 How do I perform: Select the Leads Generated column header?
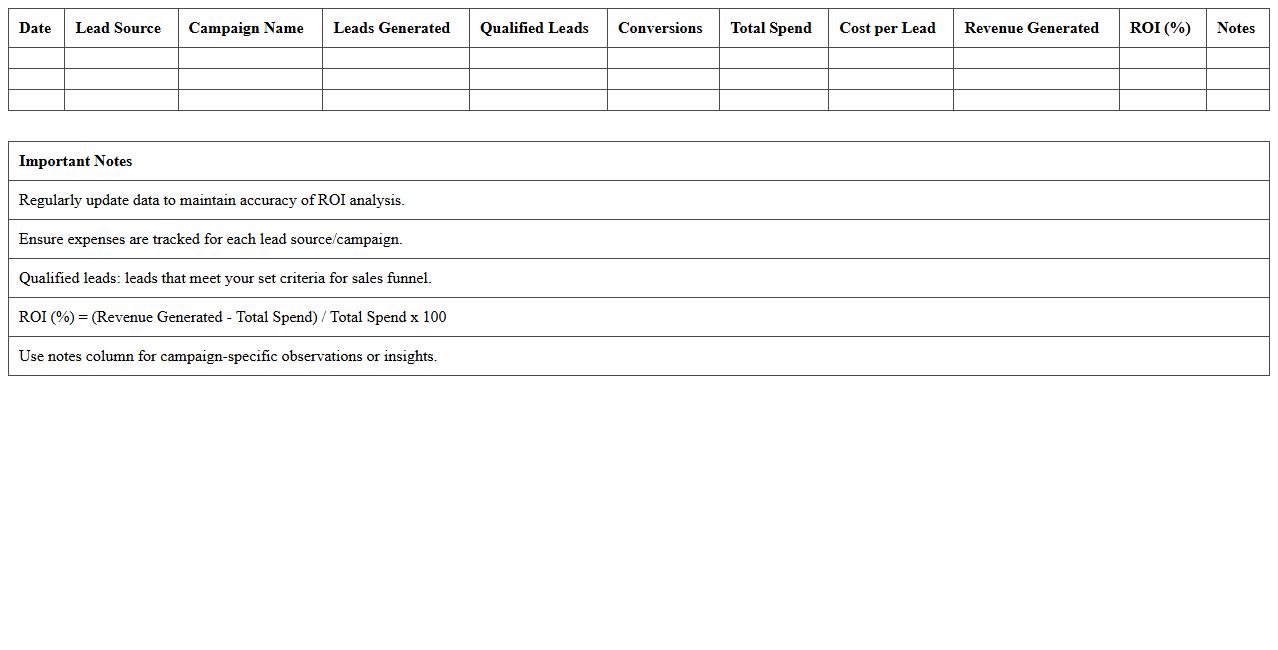pyautogui.click(x=392, y=28)
